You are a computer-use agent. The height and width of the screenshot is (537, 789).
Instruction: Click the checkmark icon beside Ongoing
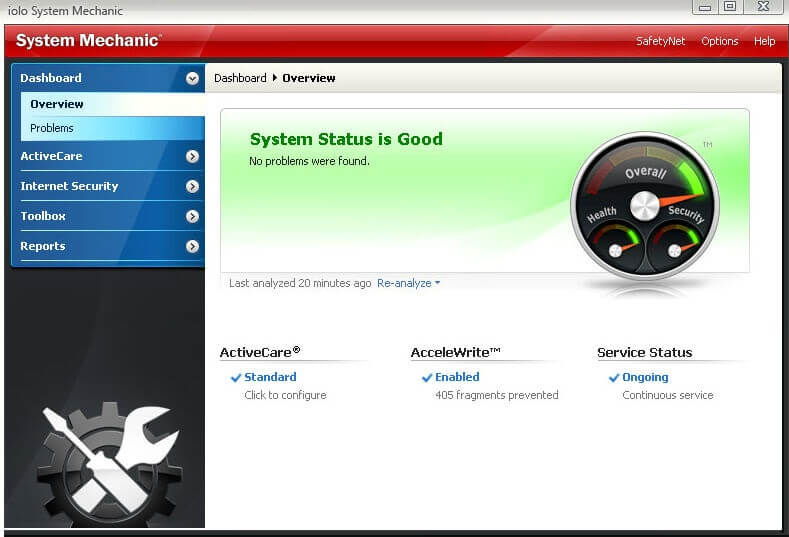coord(613,378)
